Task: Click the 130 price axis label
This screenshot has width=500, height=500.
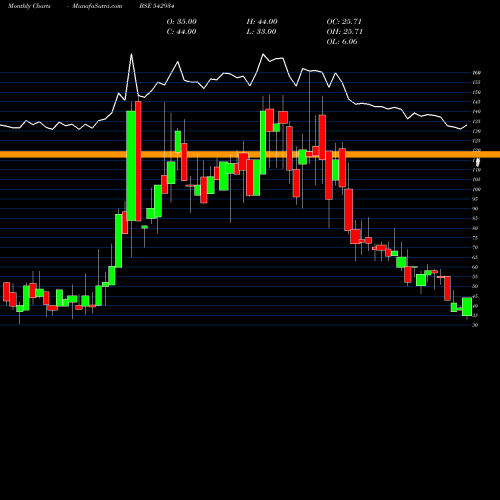Action: point(477,131)
